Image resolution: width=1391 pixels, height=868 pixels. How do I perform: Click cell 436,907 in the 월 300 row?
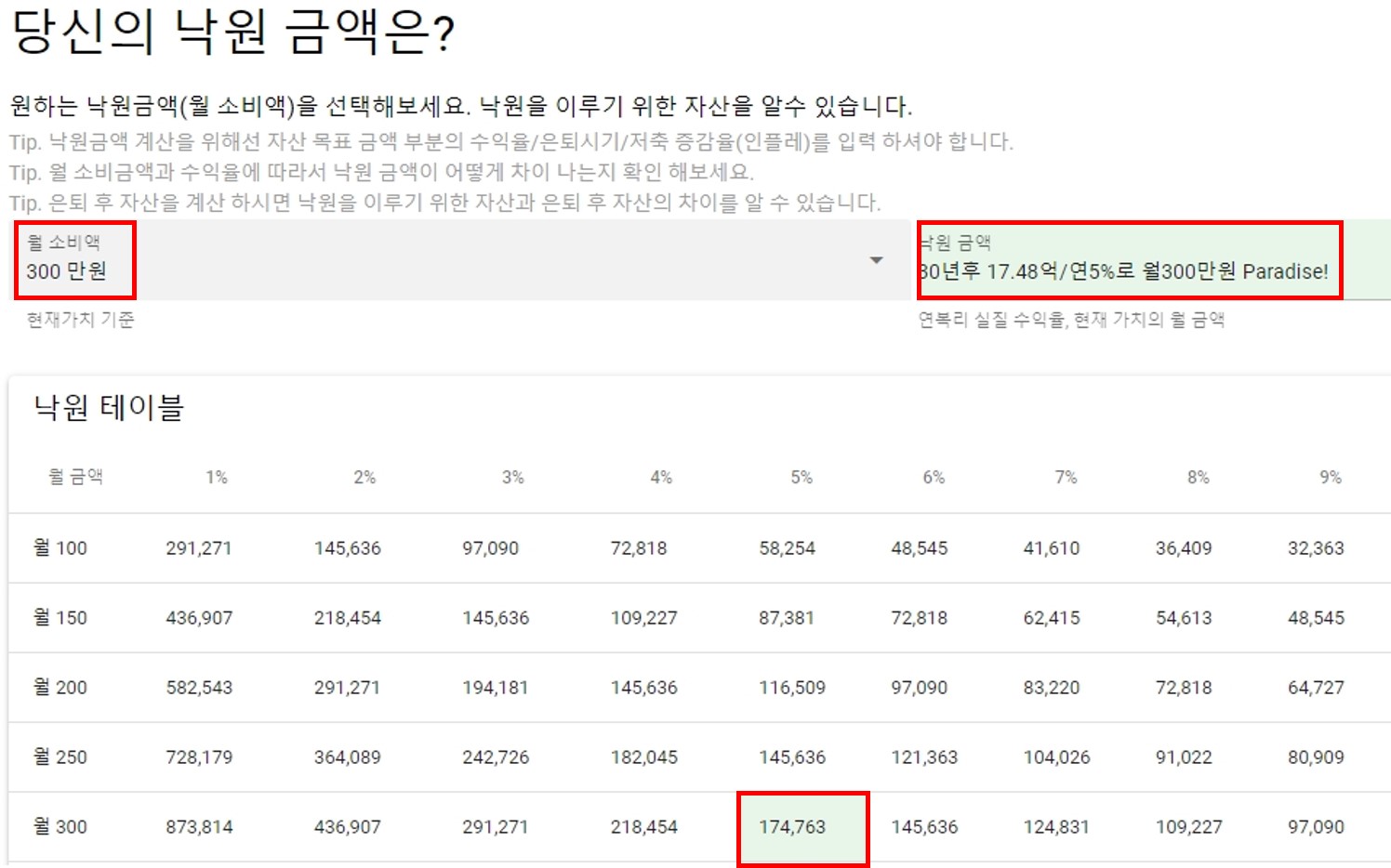tap(348, 827)
